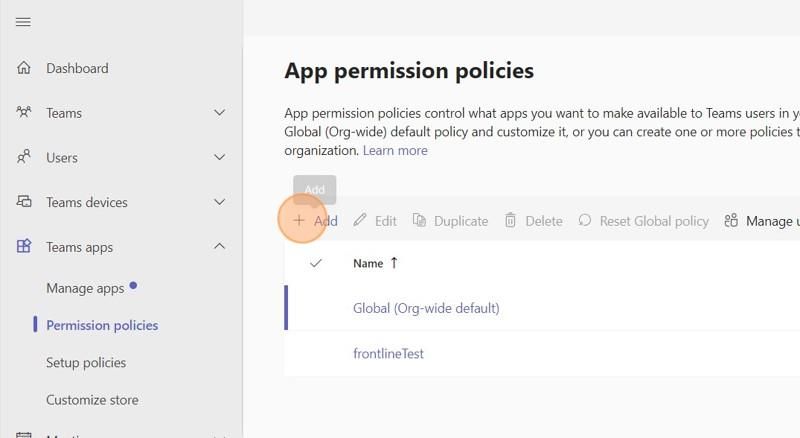Click the Manage users icon
This screenshot has height=438, width=800.
coord(731,221)
